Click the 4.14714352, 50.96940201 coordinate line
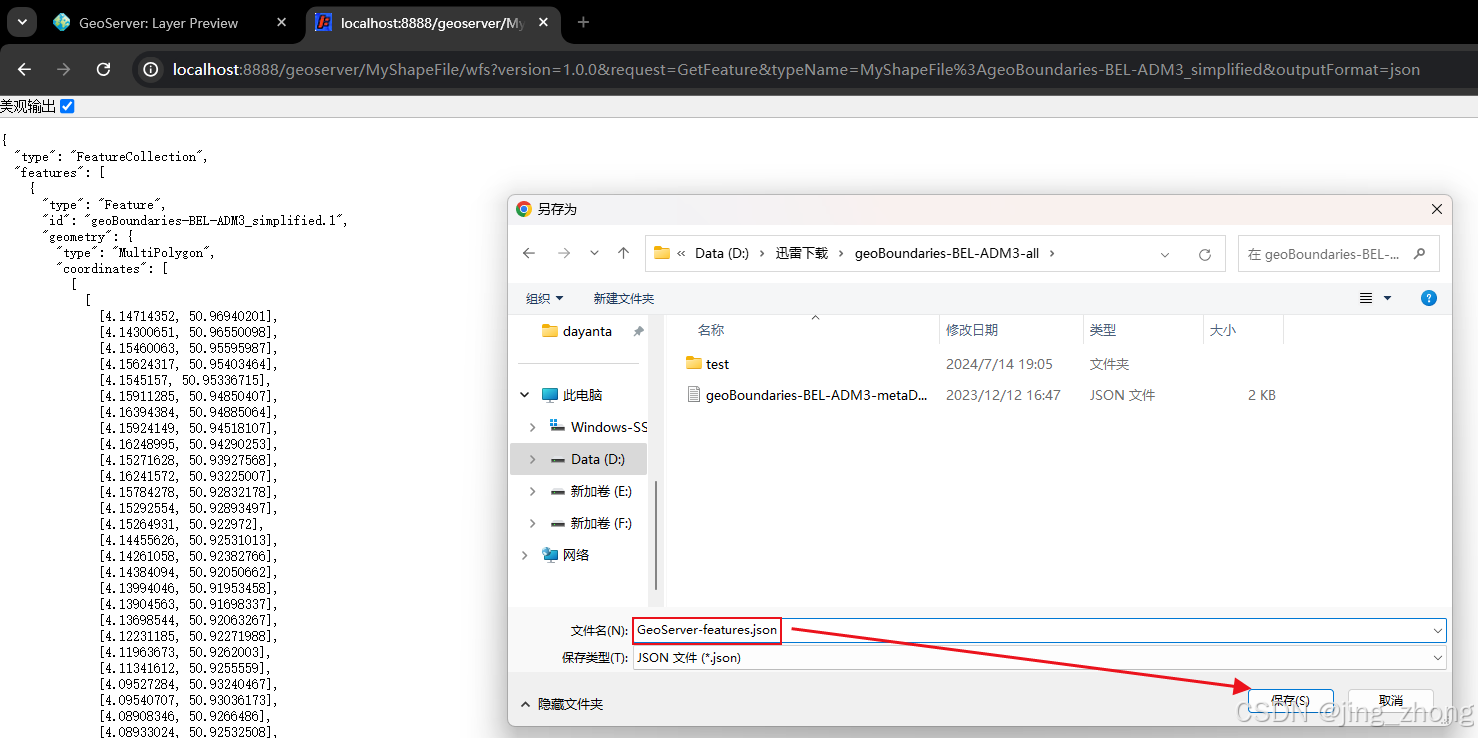 pyautogui.click(x=189, y=316)
